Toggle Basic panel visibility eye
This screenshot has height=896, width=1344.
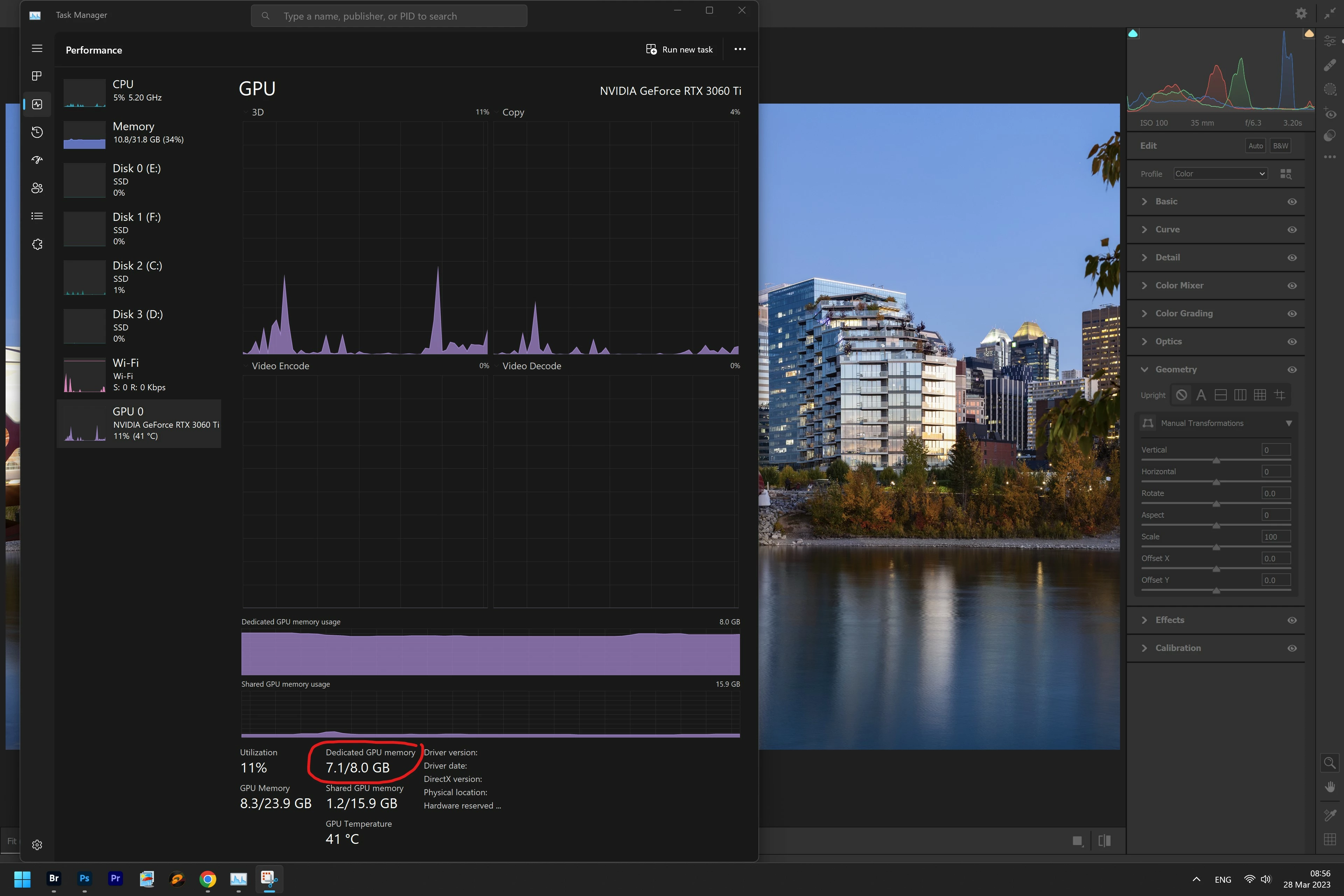click(1292, 202)
